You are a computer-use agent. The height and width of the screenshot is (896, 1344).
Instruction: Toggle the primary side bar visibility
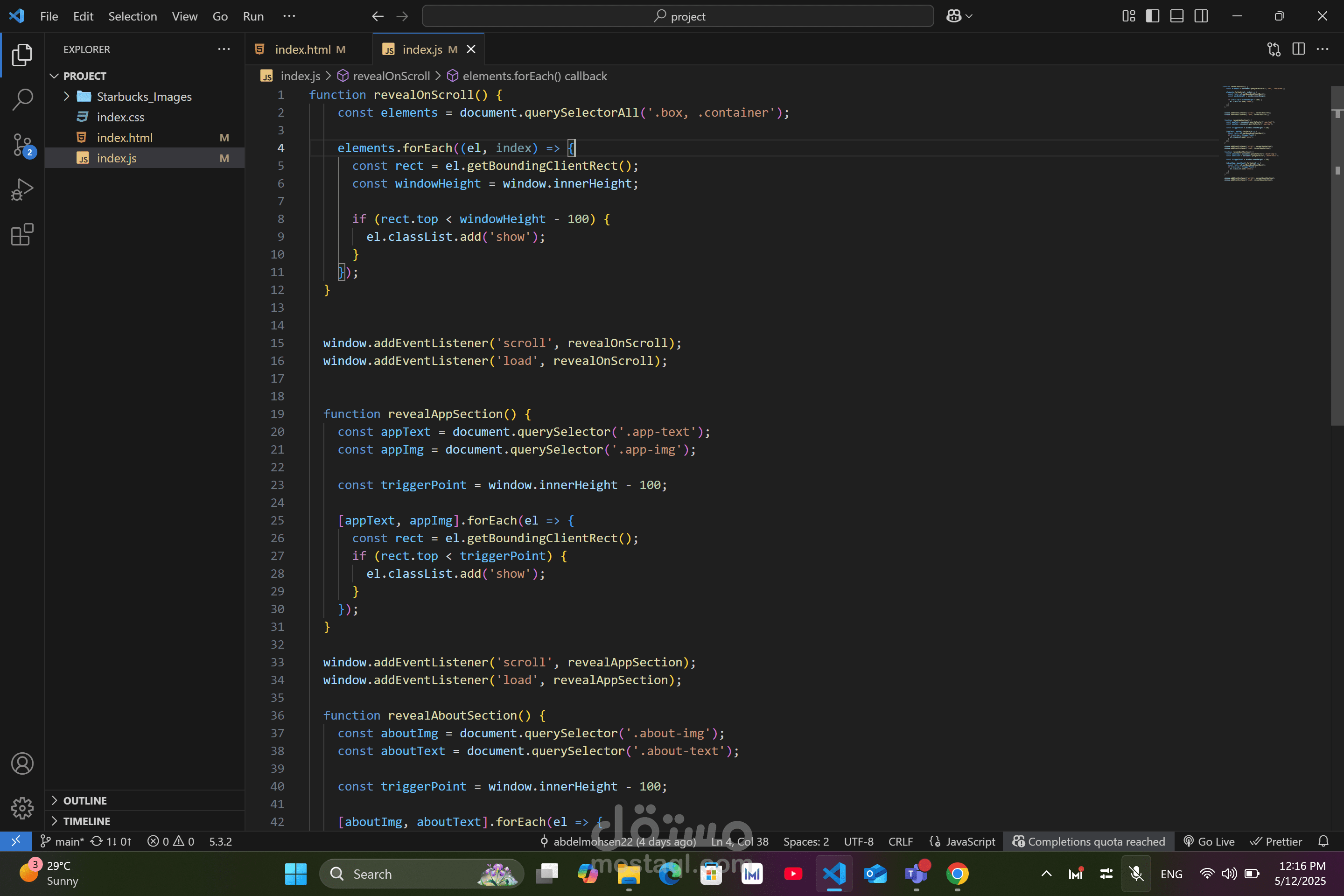1153,16
